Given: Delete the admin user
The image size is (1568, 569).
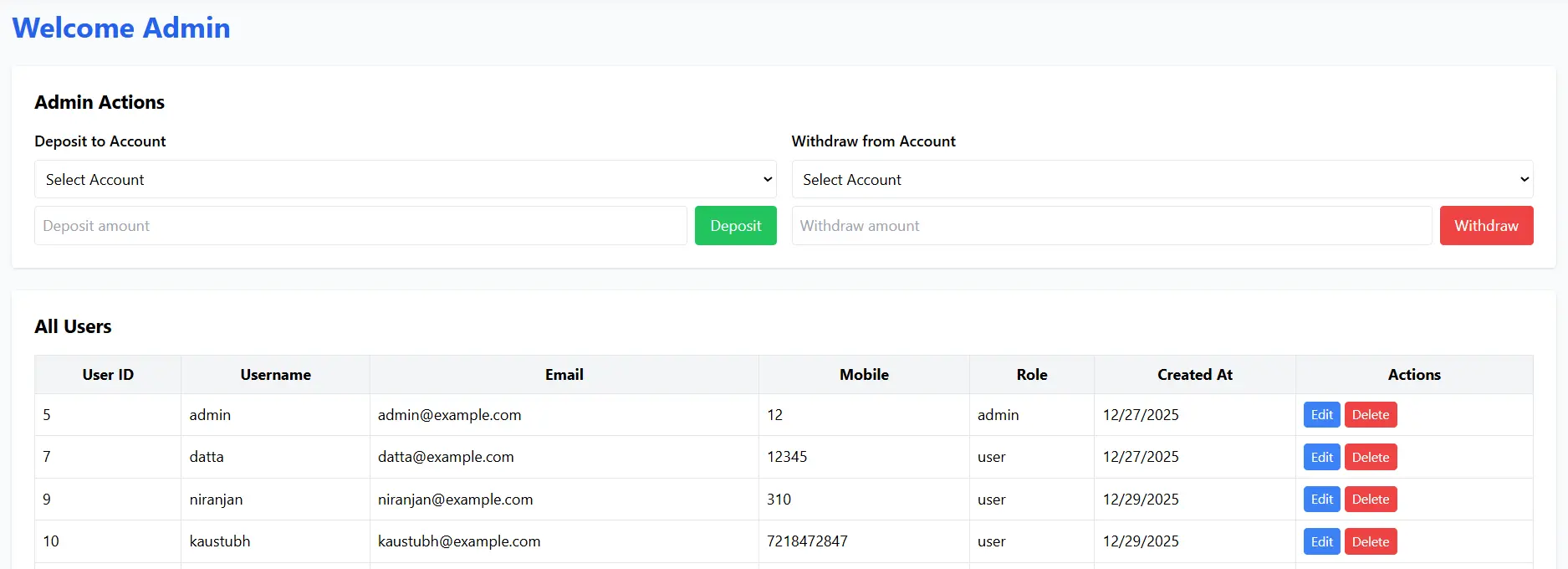Looking at the screenshot, I should click(1370, 415).
